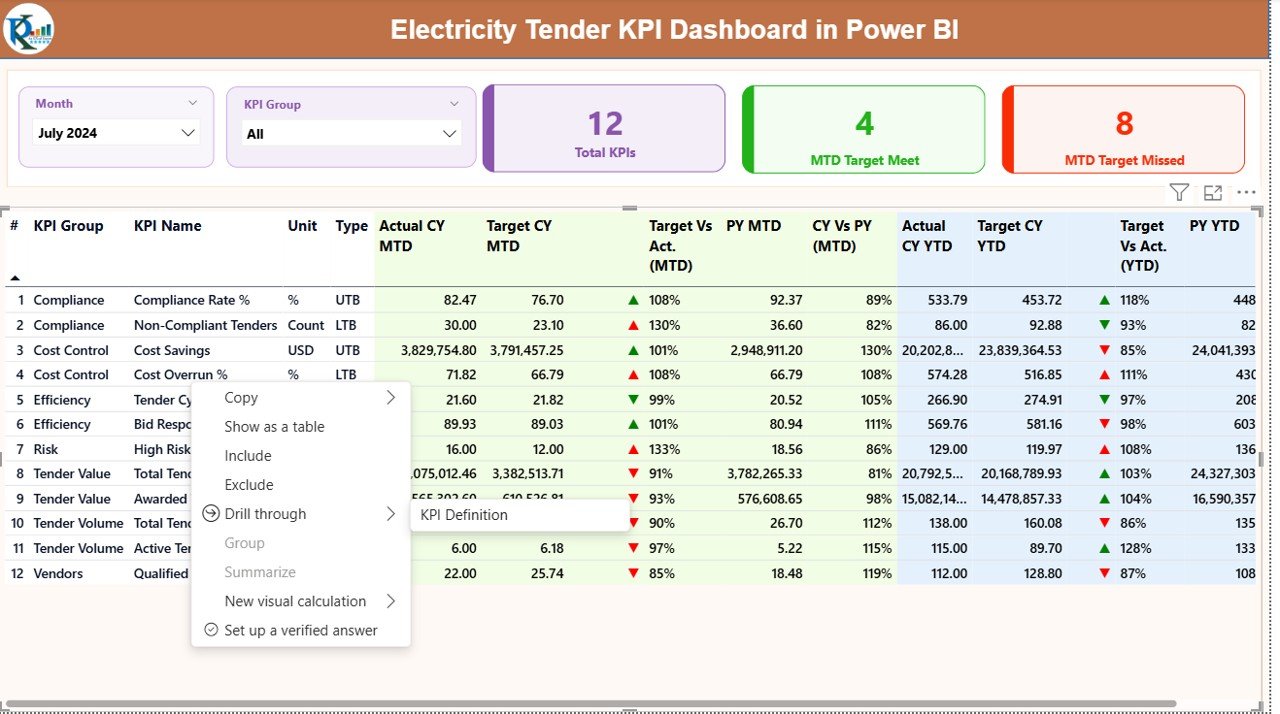Click the sort arrow under # column
This screenshot has height=714, width=1280.
coord(14,277)
